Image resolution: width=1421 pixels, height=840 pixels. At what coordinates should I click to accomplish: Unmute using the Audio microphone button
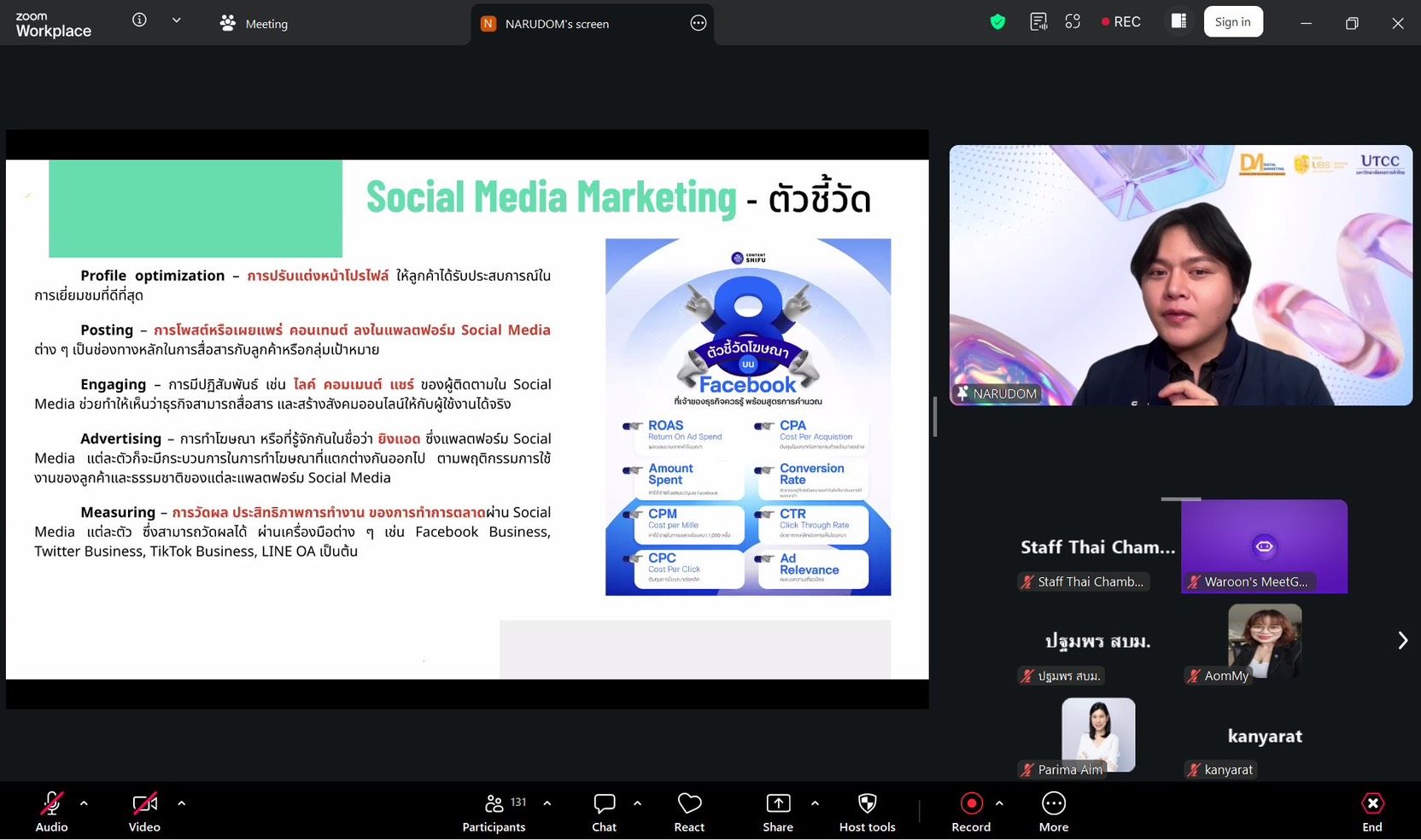click(x=51, y=812)
